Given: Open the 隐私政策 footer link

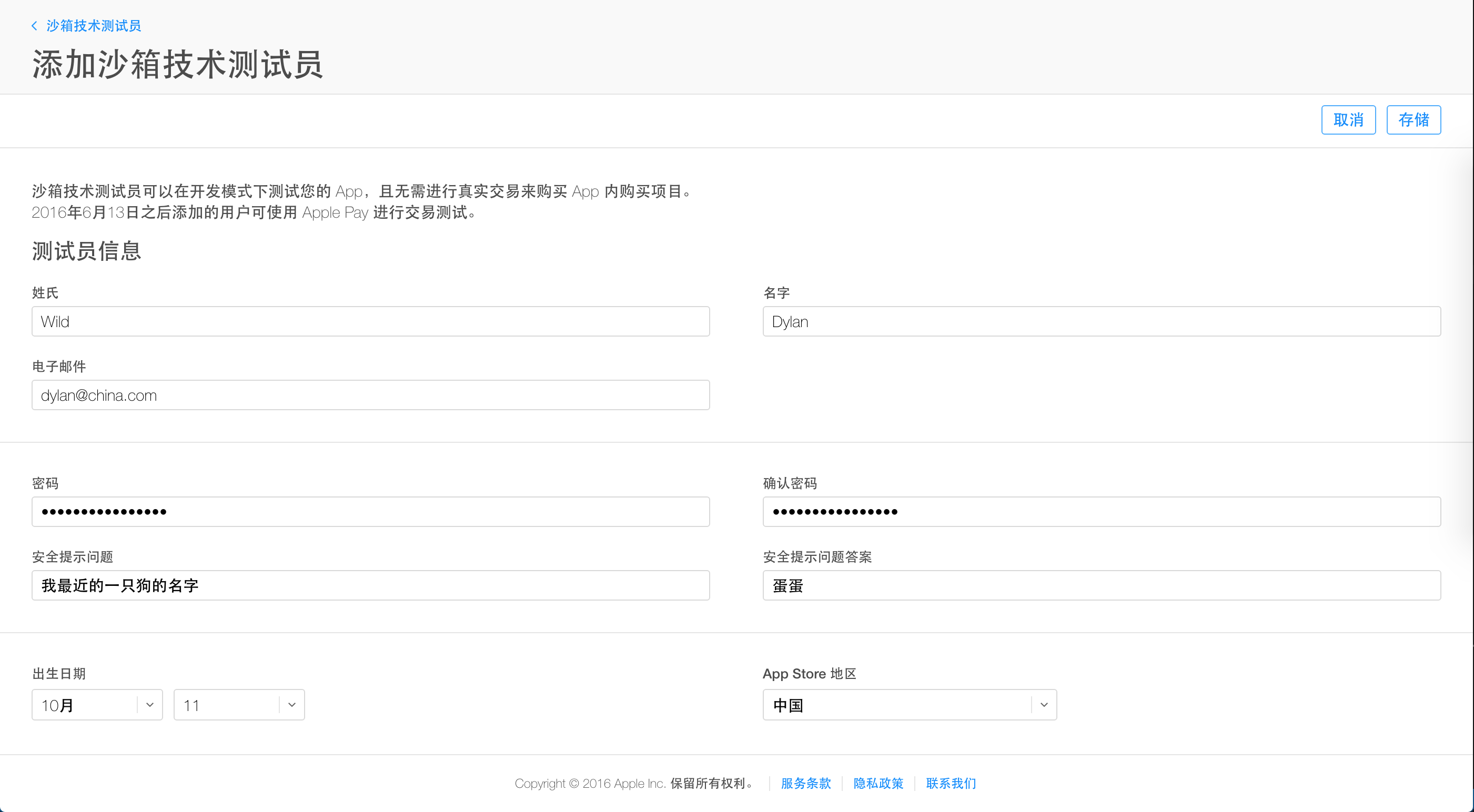Looking at the screenshot, I should (878, 784).
